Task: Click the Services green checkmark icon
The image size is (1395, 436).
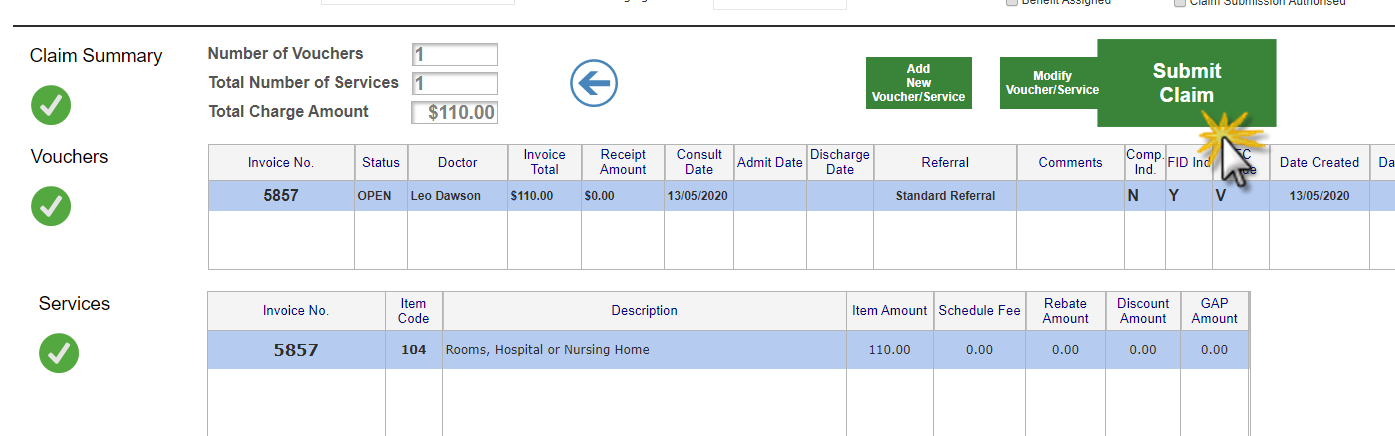Action: [59, 353]
